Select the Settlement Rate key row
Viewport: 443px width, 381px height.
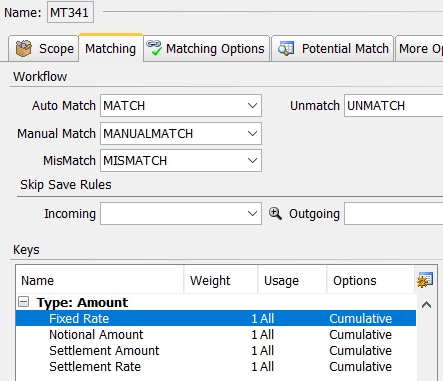click(x=216, y=366)
